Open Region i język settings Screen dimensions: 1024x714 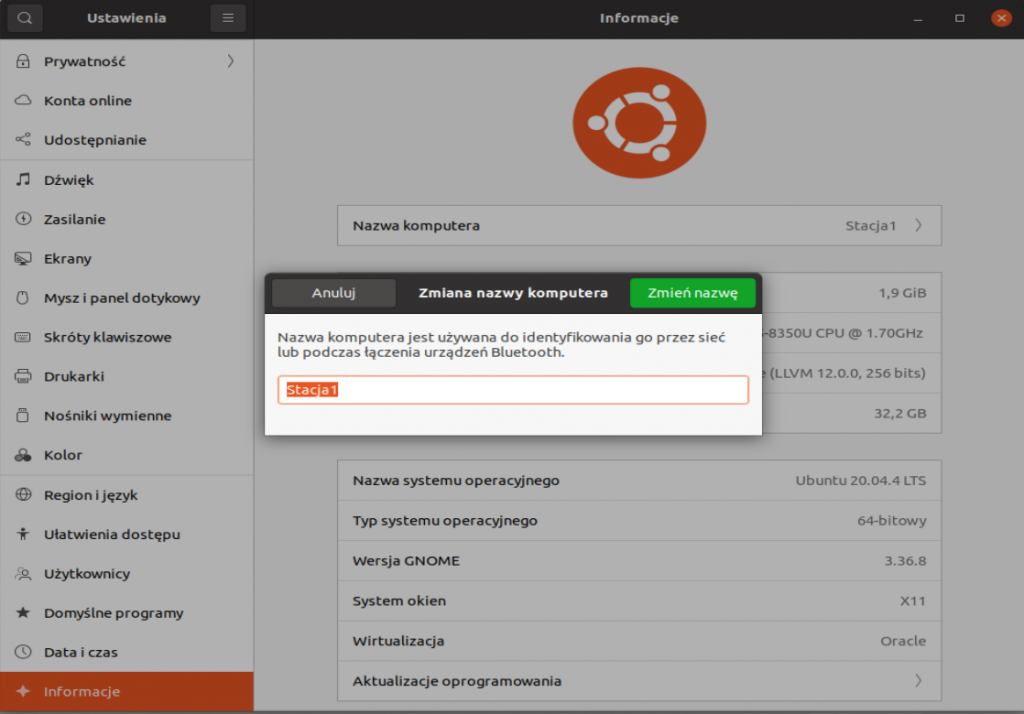[x=91, y=495]
